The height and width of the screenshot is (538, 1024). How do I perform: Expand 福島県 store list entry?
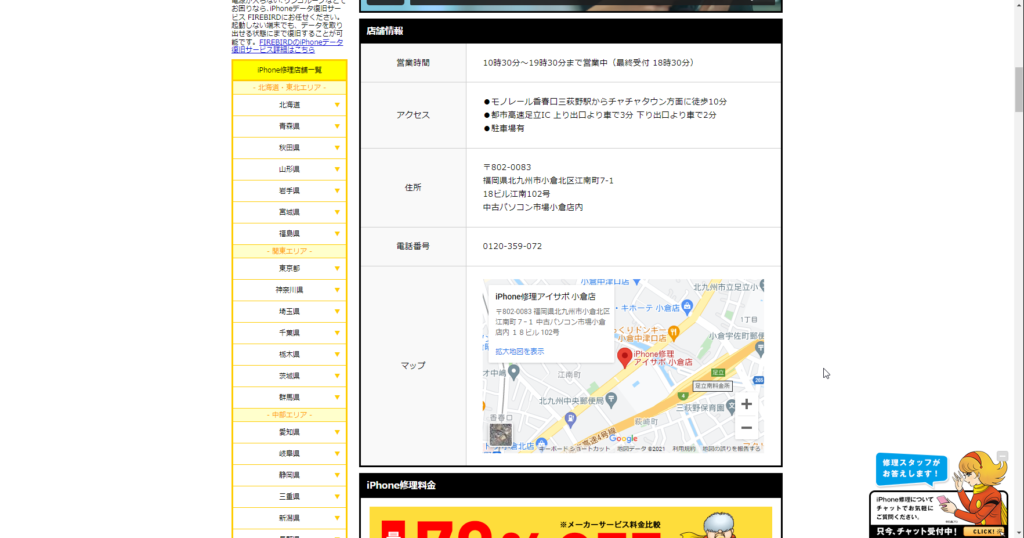[289, 234]
